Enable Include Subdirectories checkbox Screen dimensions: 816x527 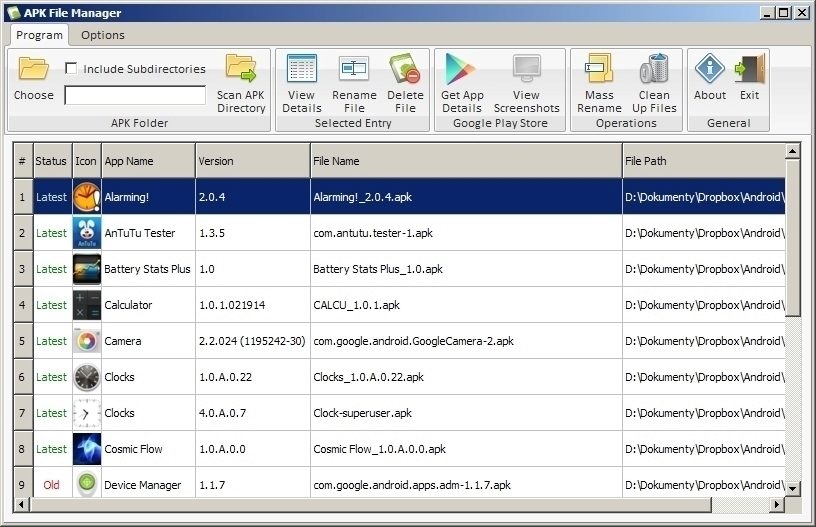pos(71,68)
